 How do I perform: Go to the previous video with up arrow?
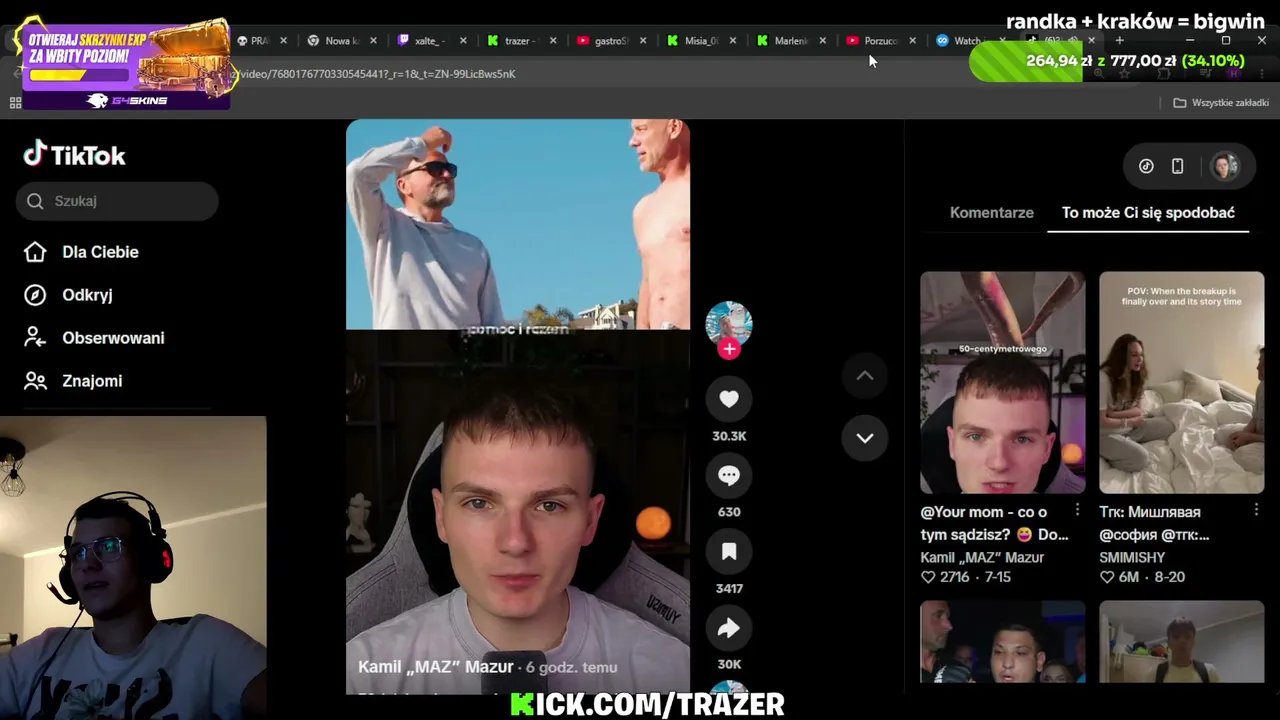(x=865, y=376)
